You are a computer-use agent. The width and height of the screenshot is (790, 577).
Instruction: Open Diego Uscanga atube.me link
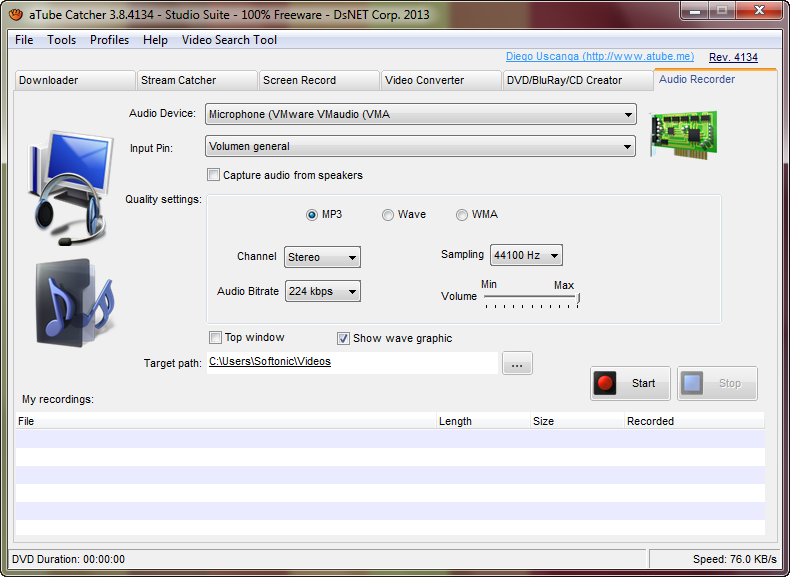pos(600,56)
